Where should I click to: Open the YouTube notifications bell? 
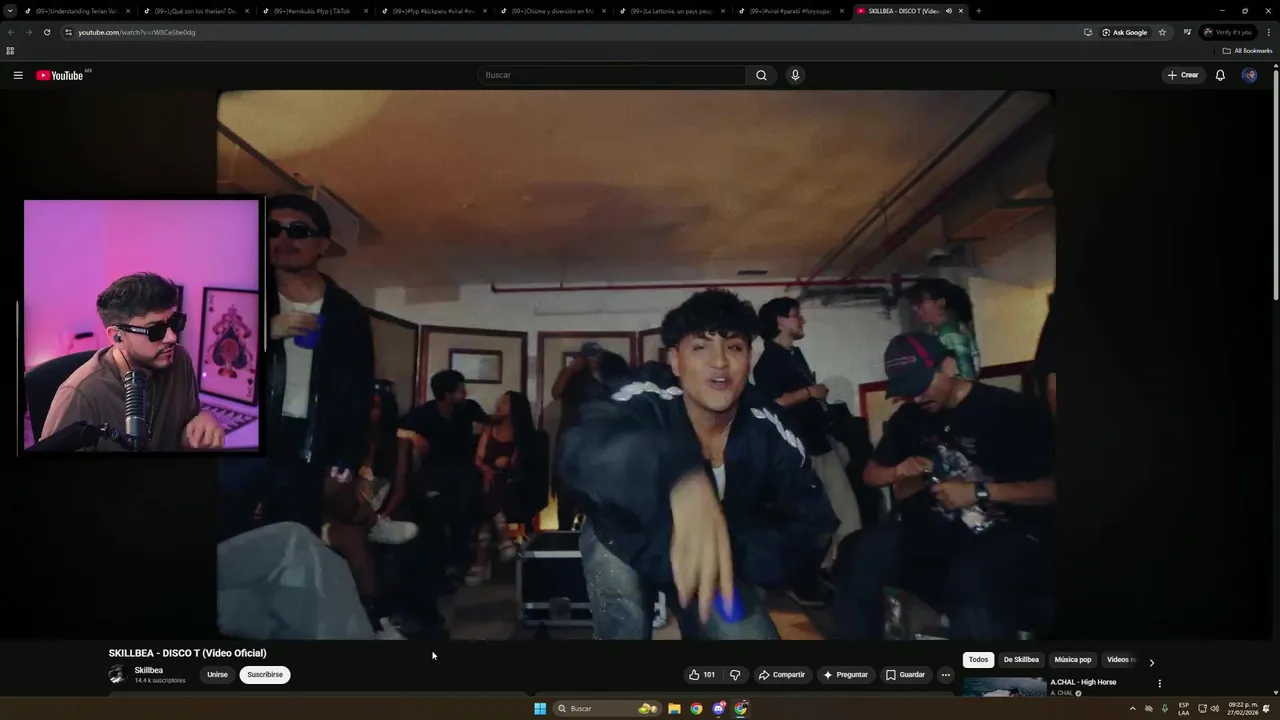(1220, 75)
